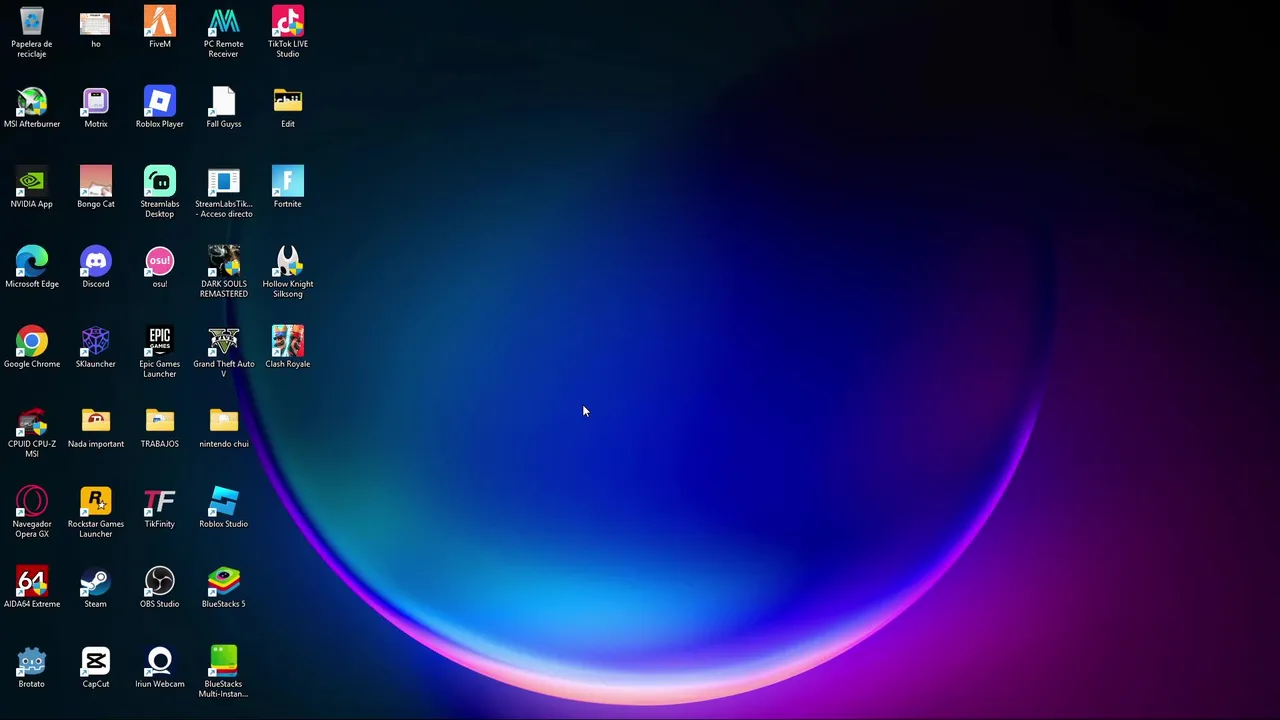Select the TikTok LIVE Studio icon
This screenshot has width=1280, height=720.
click(288, 21)
